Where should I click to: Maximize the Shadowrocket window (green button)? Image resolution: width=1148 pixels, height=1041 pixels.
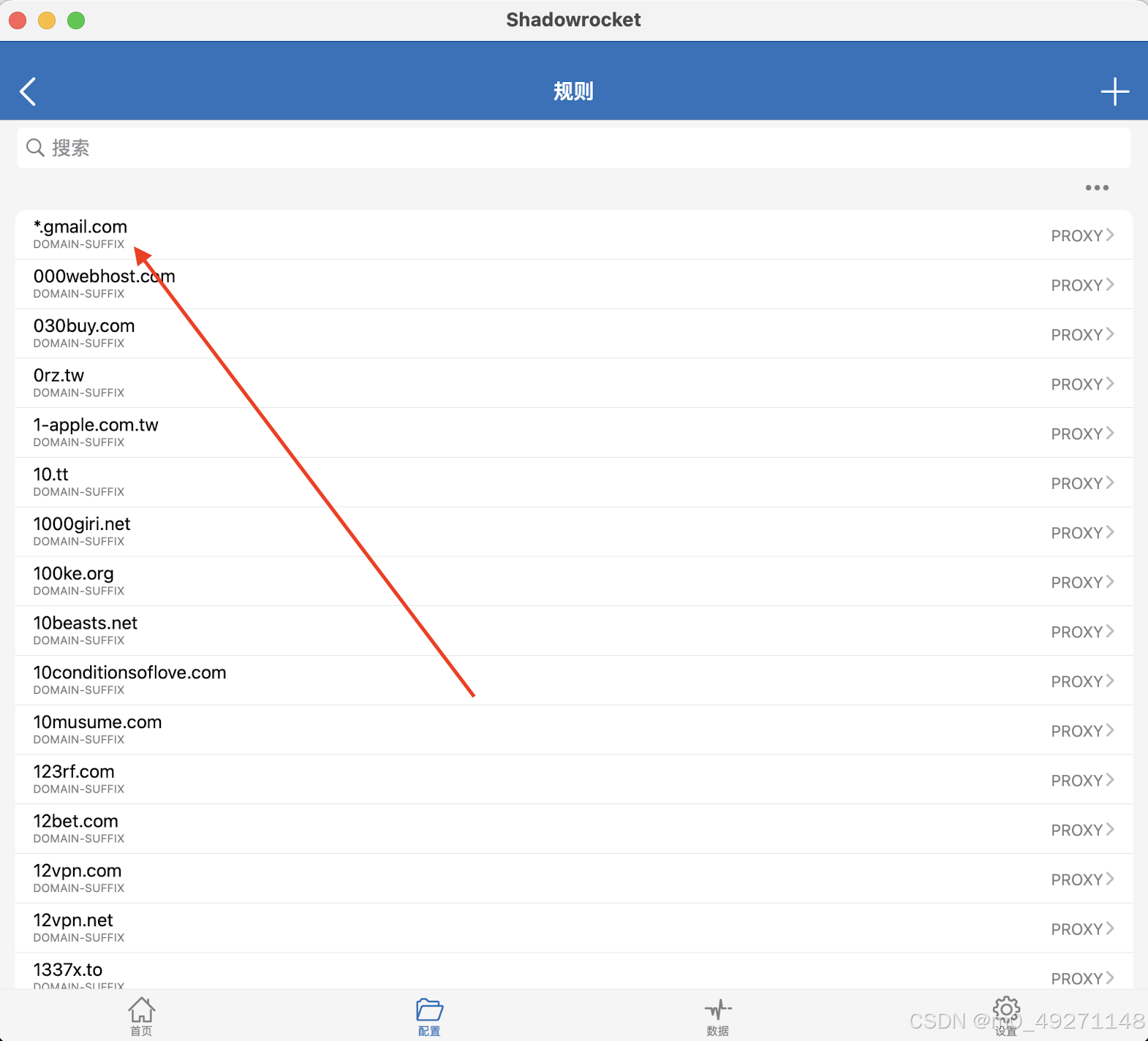76,20
